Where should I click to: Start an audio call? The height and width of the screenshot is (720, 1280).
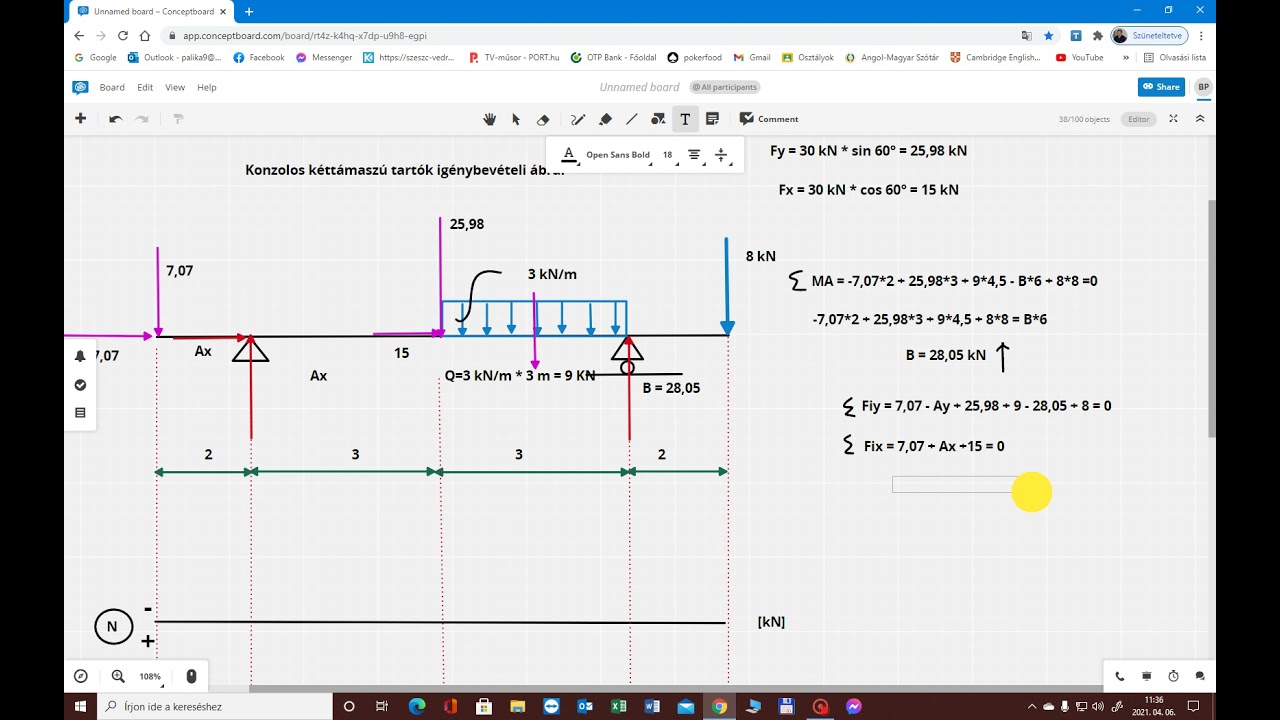point(1120,676)
